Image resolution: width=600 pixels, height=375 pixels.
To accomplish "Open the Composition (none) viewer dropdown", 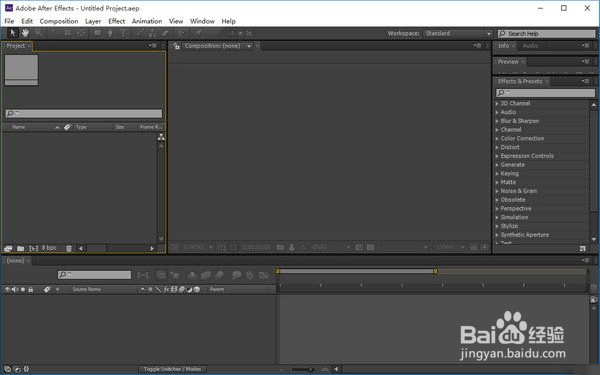I will point(249,46).
